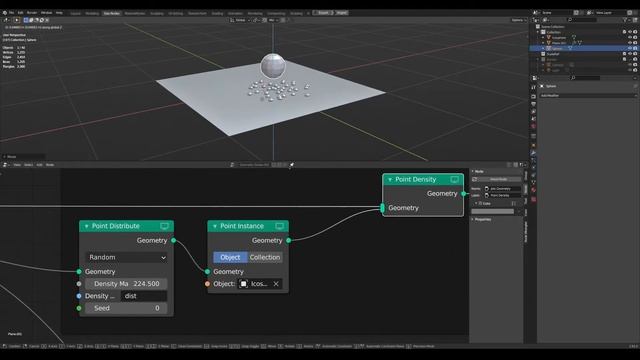This screenshot has width=640, height=360.
Task: Select Collection mode in Point Instance
Action: pyautogui.click(x=265, y=257)
